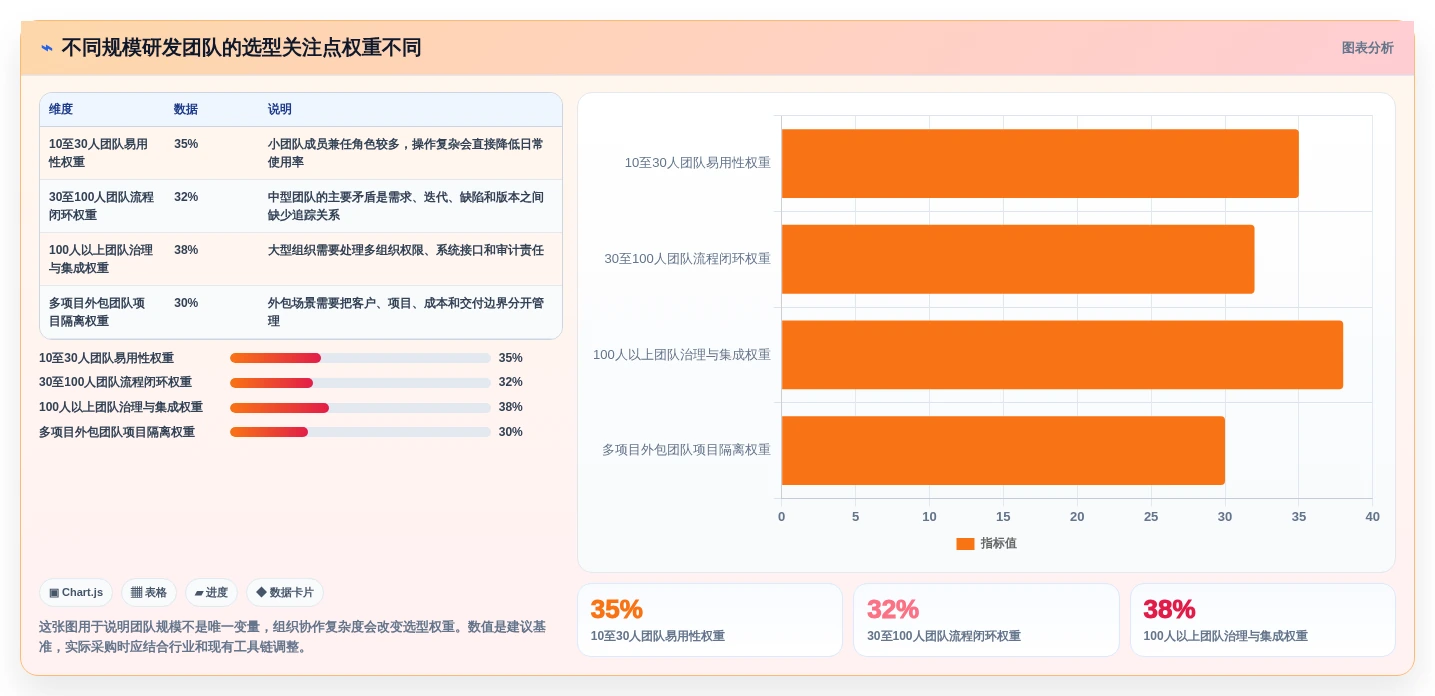Screen dimensions: 1435x696
Task: Click the 说明 column header
Action: 280,110
